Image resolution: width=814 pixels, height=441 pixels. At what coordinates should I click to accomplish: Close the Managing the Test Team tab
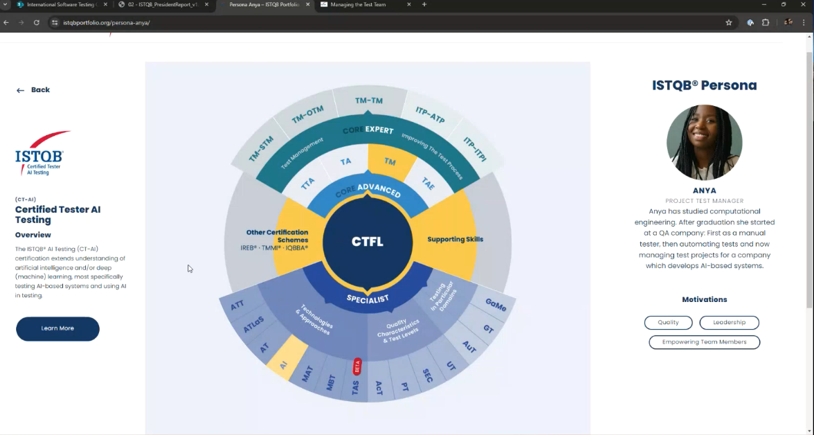[x=409, y=5]
